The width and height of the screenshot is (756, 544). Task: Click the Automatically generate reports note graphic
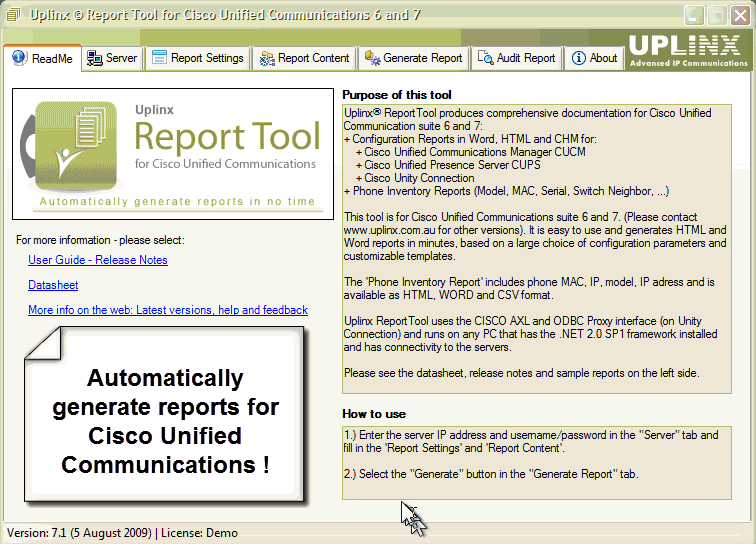point(164,415)
